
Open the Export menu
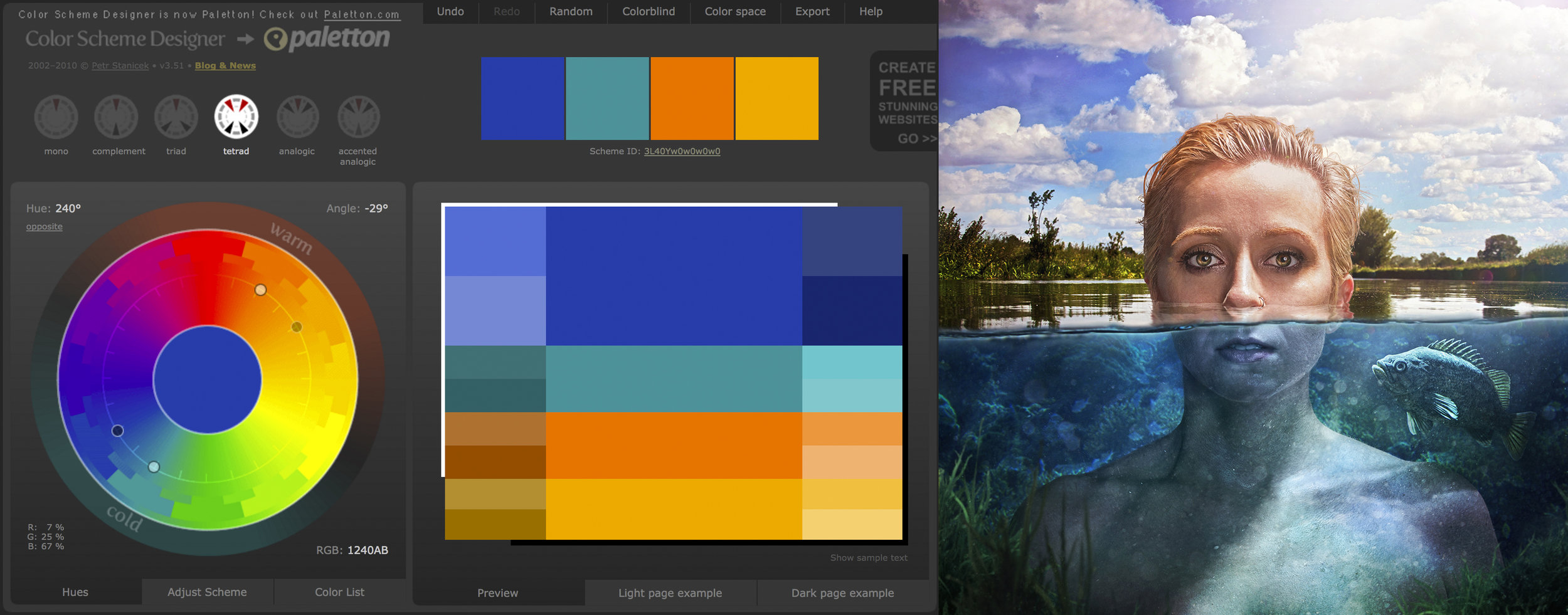point(812,12)
